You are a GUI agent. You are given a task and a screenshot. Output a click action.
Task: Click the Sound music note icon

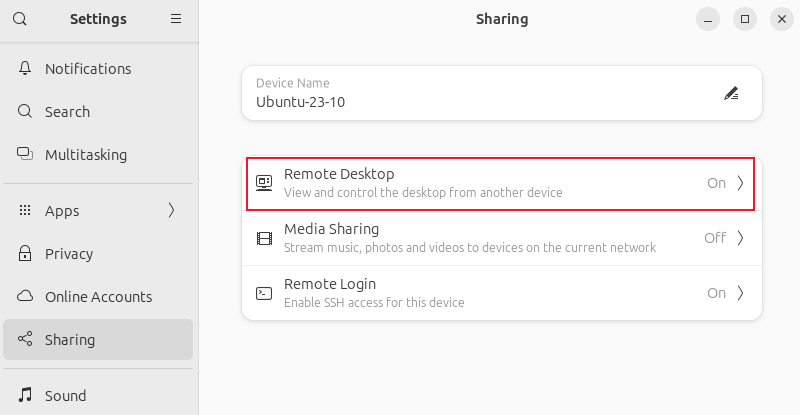[x=25, y=395]
